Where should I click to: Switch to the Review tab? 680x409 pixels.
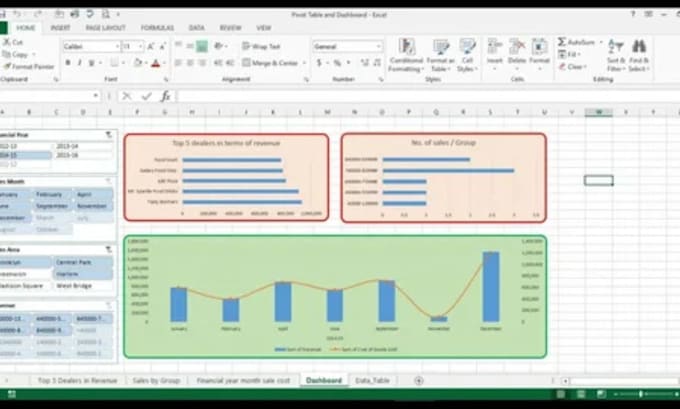tap(230, 28)
